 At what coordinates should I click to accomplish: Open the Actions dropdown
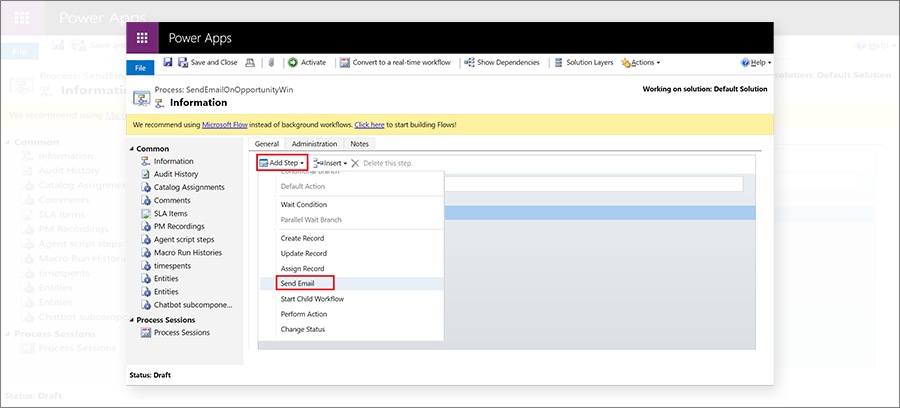[x=641, y=63]
